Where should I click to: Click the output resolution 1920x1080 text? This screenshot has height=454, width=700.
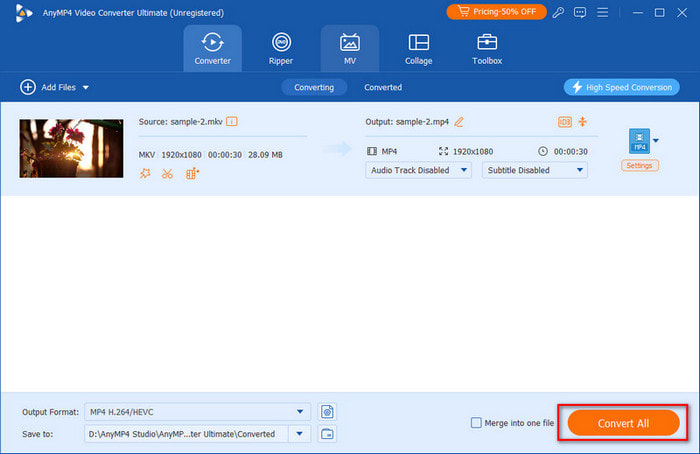[x=473, y=152]
